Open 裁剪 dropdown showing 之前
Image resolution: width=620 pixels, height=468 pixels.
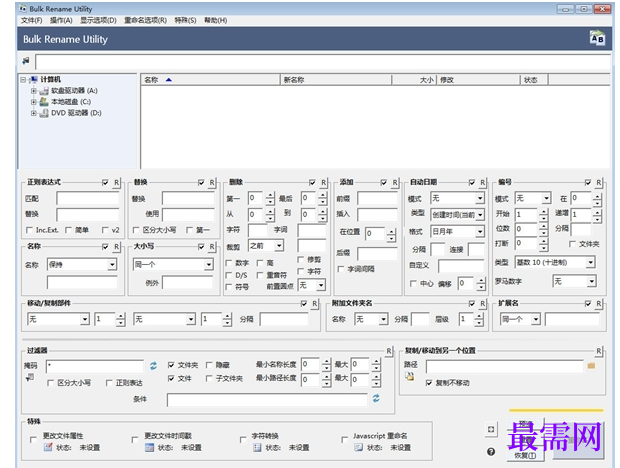click(279, 245)
